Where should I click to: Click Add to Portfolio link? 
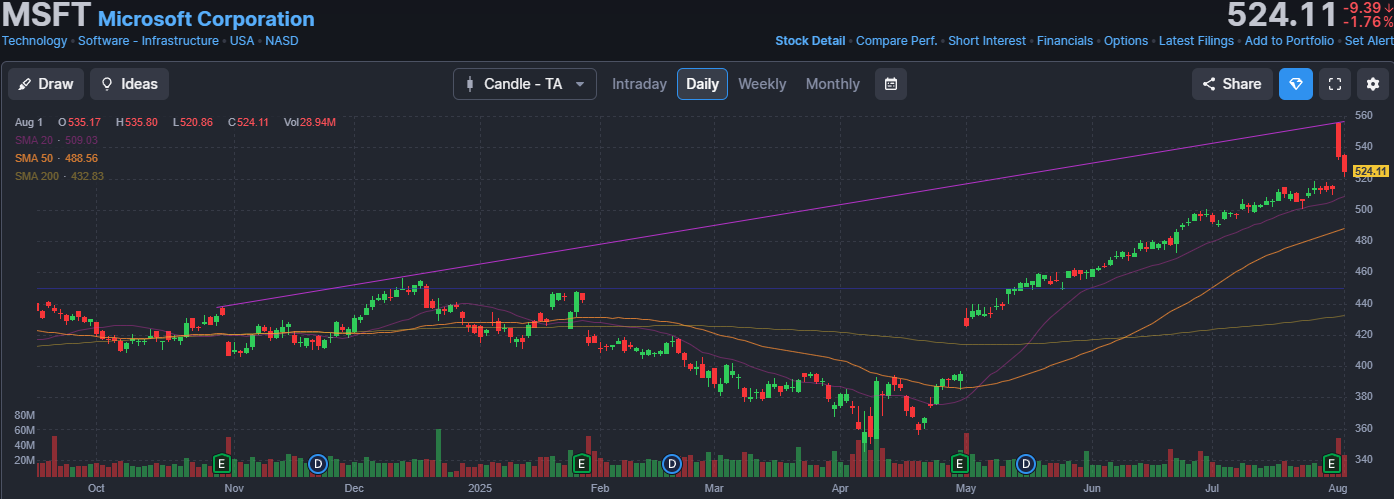coord(1289,41)
